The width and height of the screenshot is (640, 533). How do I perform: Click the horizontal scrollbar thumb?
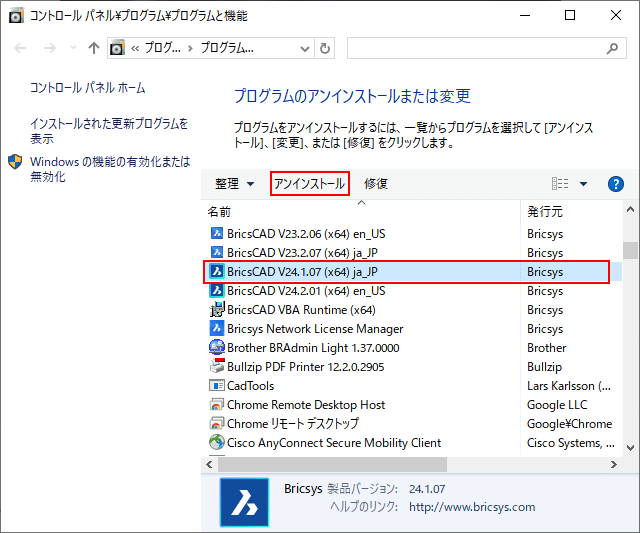pyautogui.click(x=332, y=464)
